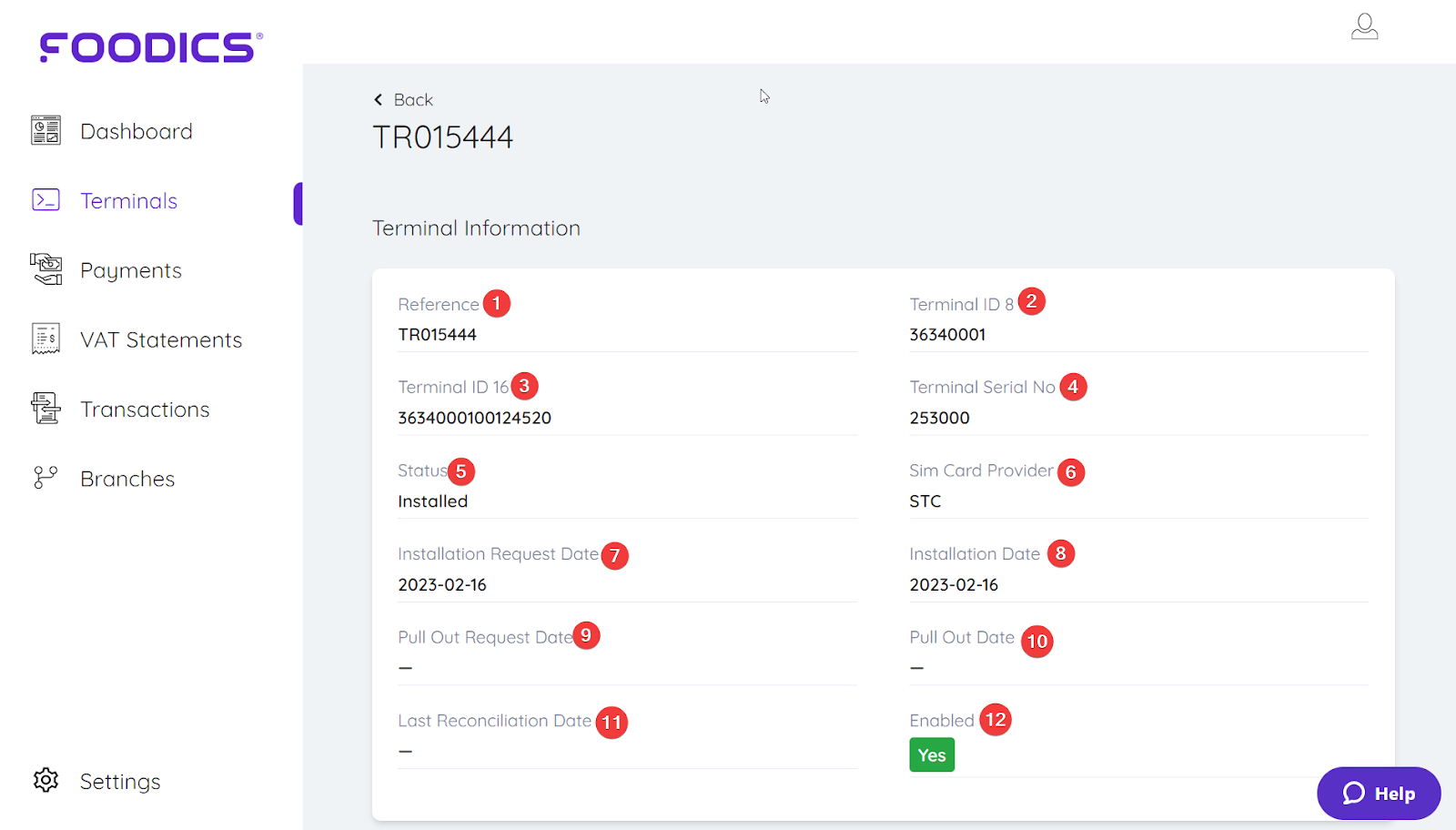1456x830 pixels.
Task: Click the Settings gear icon
Action: click(x=45, y=780)
